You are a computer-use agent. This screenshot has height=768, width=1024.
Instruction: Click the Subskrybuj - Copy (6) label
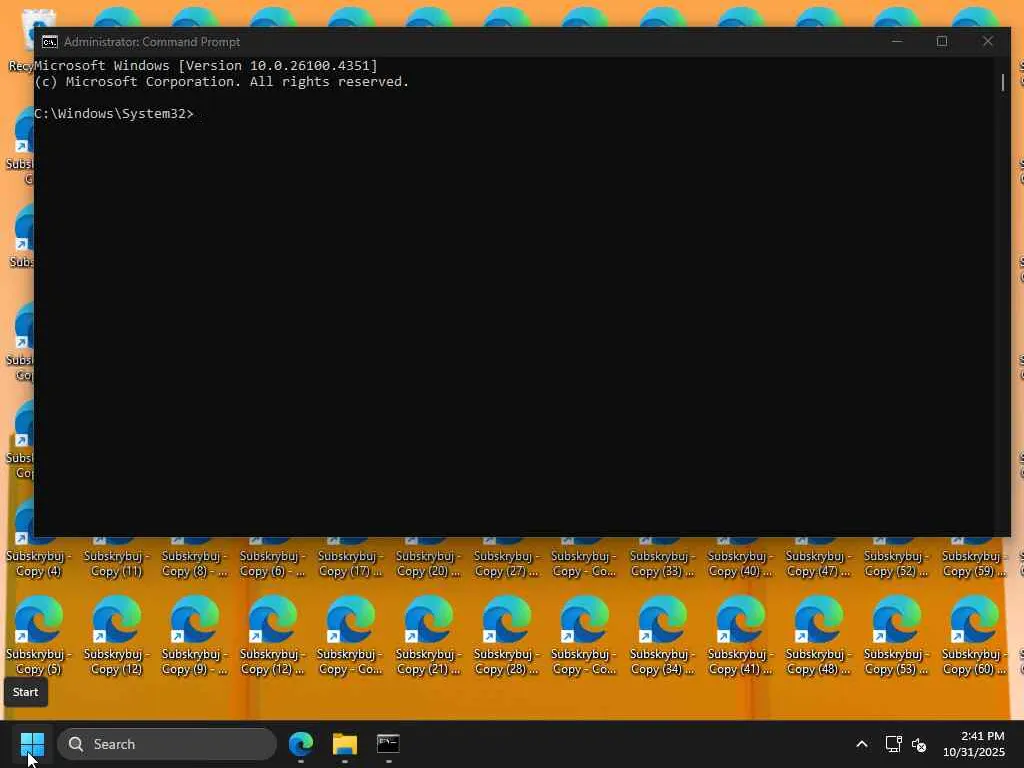coord(272,564)
